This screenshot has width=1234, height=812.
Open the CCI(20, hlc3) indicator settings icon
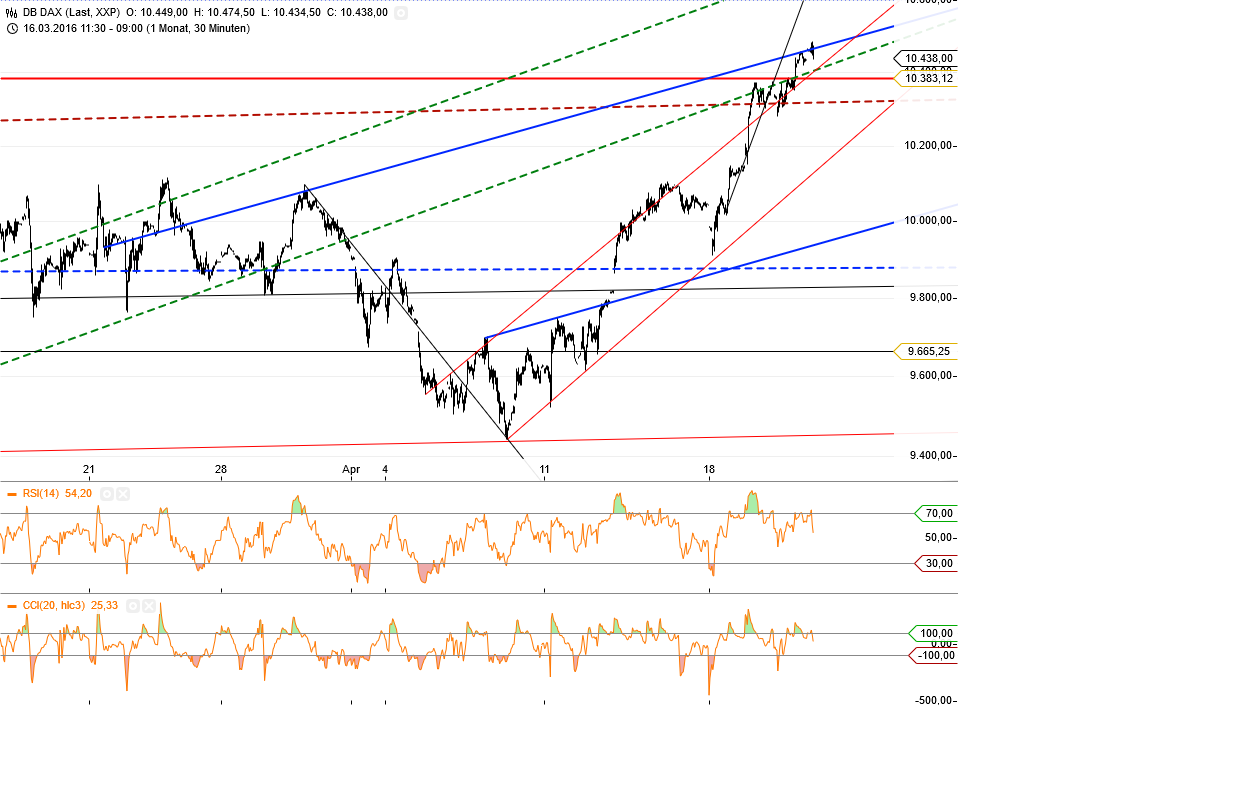click(133, 605)
